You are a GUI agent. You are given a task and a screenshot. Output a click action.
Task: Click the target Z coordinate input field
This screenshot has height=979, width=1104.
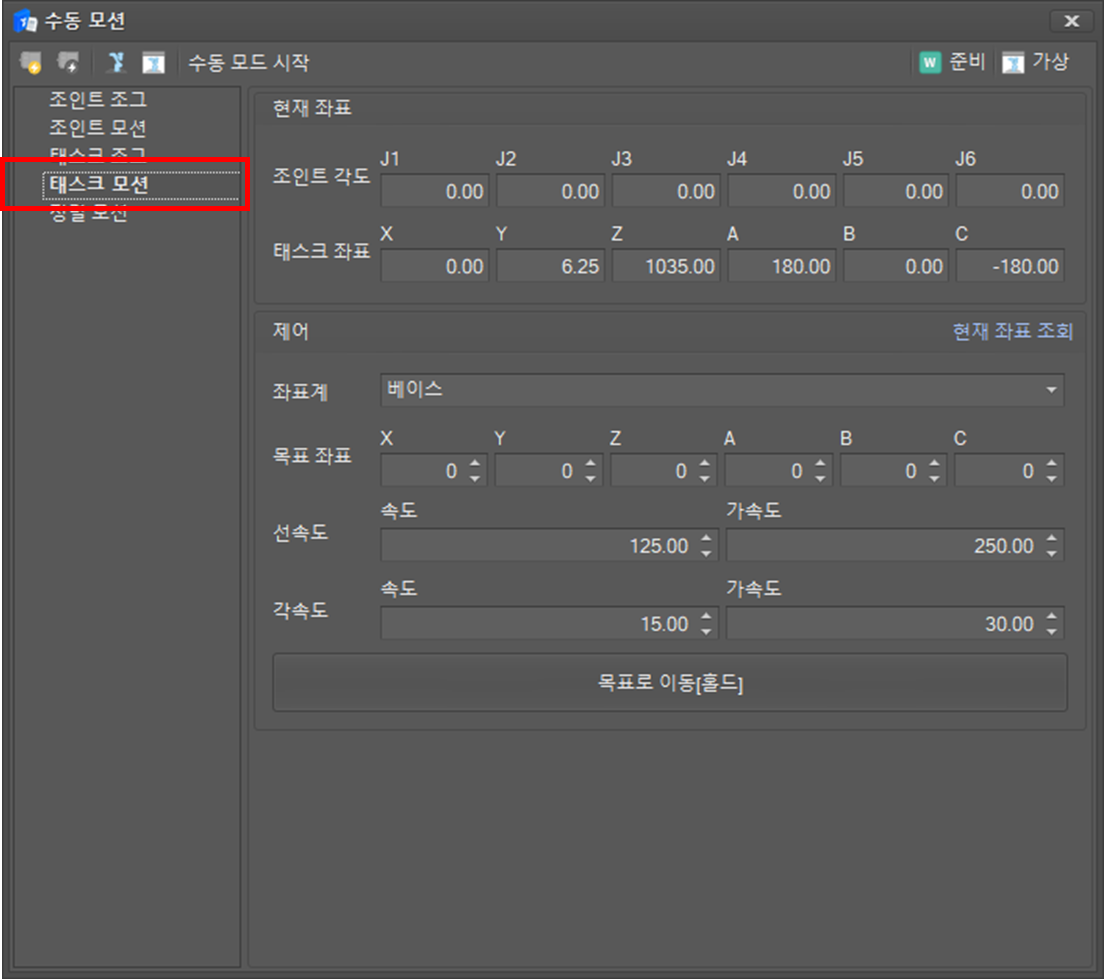pos(648,471)
